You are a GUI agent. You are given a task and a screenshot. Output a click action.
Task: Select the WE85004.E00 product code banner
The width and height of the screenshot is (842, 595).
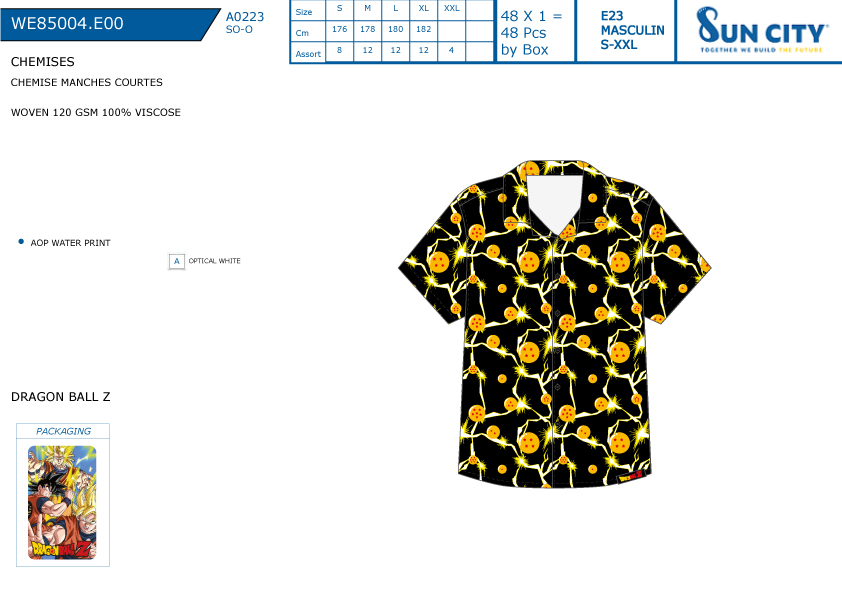[105, 24]
